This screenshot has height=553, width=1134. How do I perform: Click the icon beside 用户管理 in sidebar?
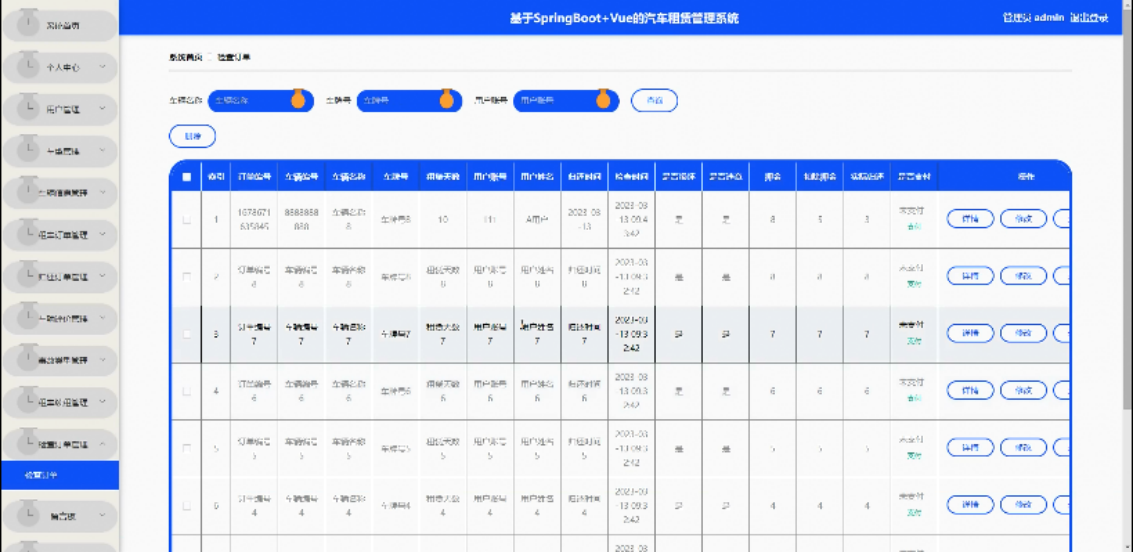pyautogui.click(x=28, y=106)
